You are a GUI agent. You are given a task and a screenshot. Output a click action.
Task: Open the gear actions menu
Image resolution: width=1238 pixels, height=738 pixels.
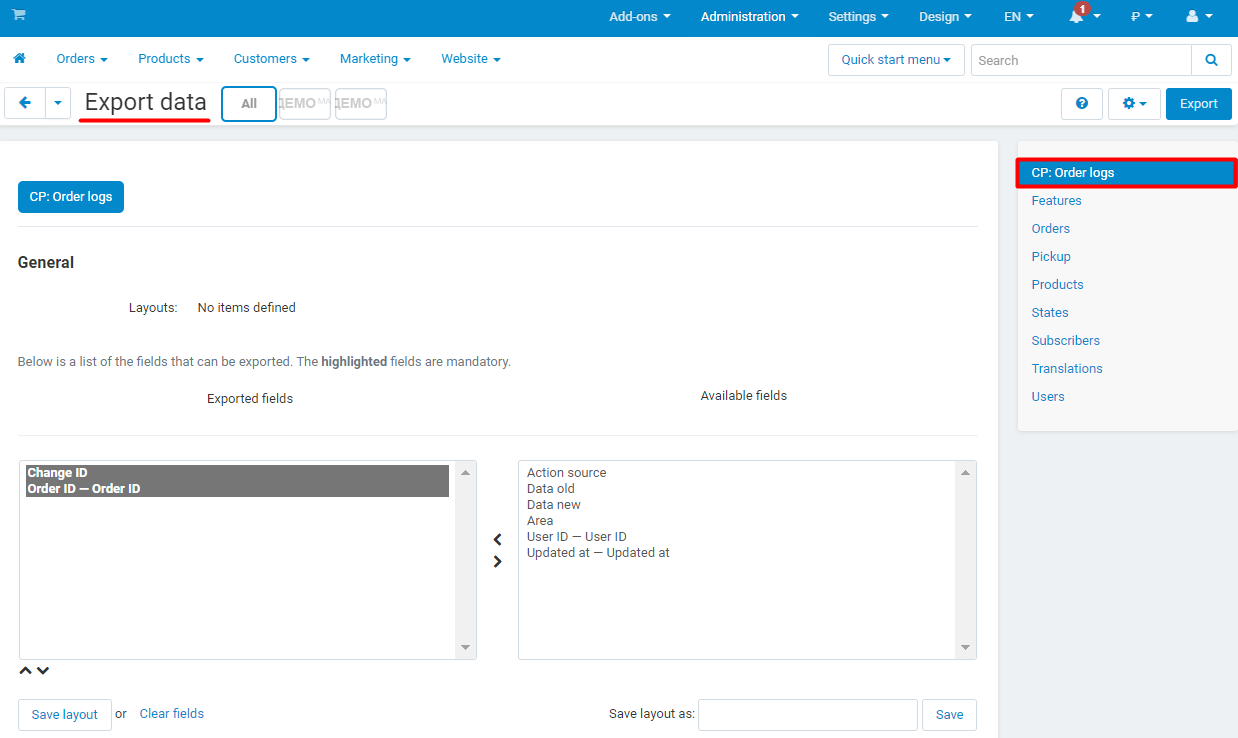click(x=1134, y=104)
